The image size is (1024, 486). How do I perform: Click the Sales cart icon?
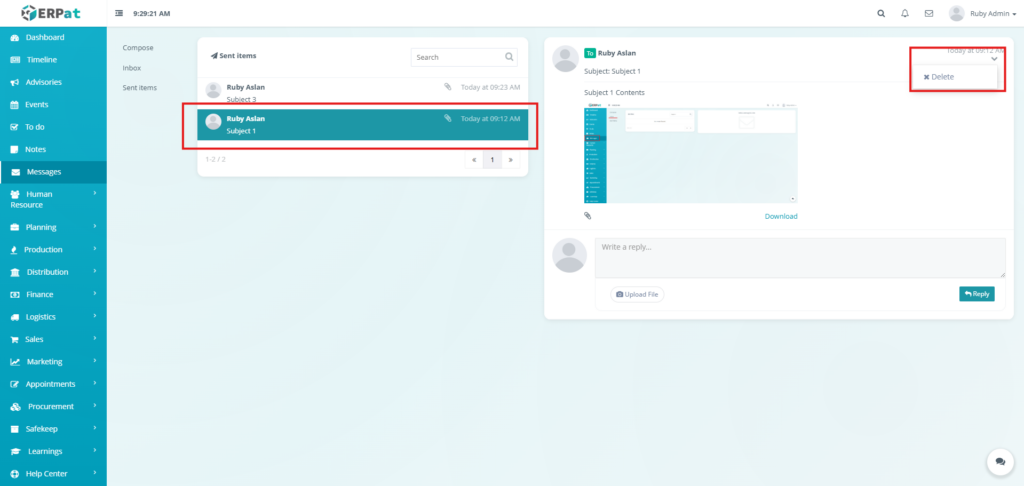[x=15, y=340]
